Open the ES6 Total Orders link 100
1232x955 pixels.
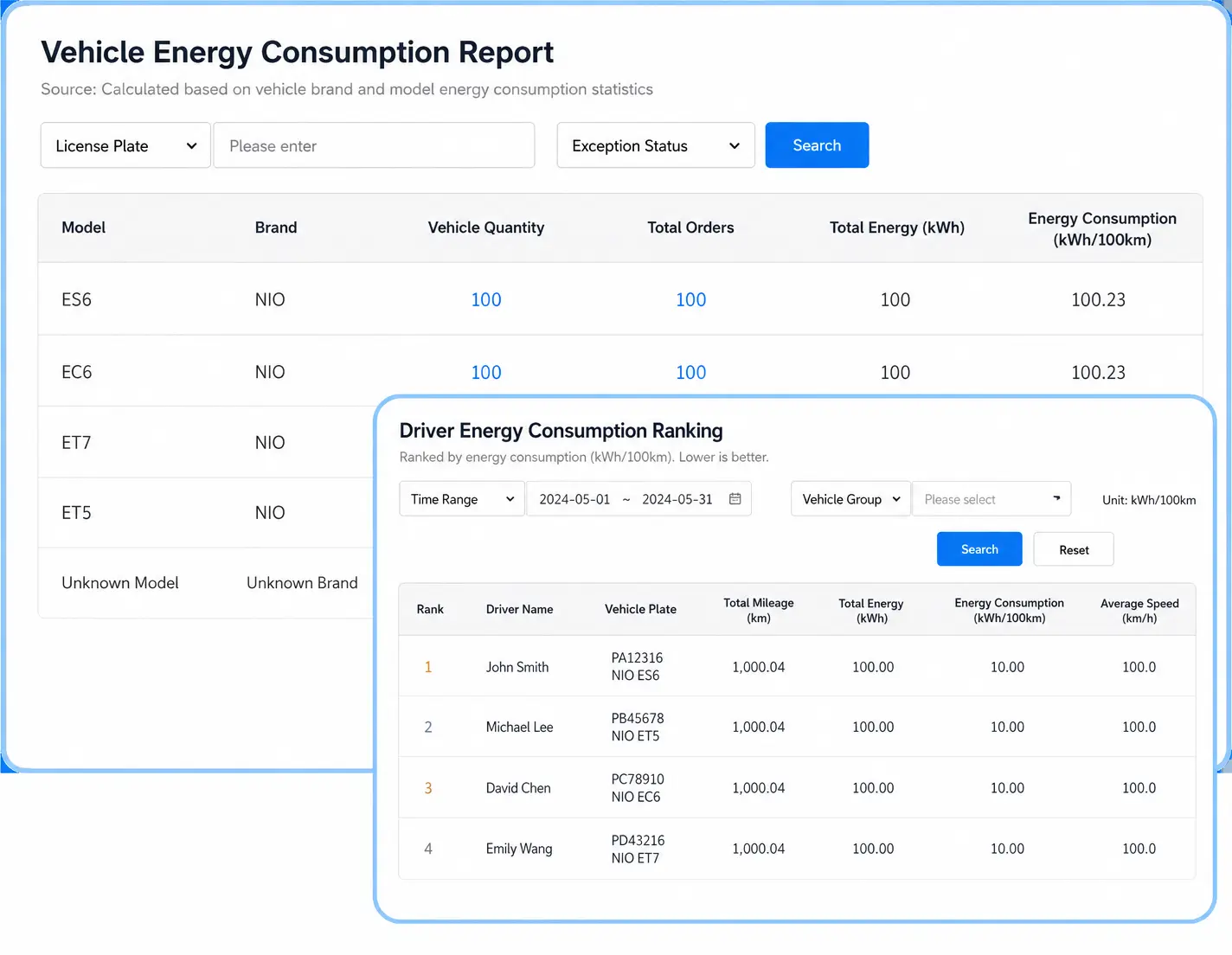690,299
